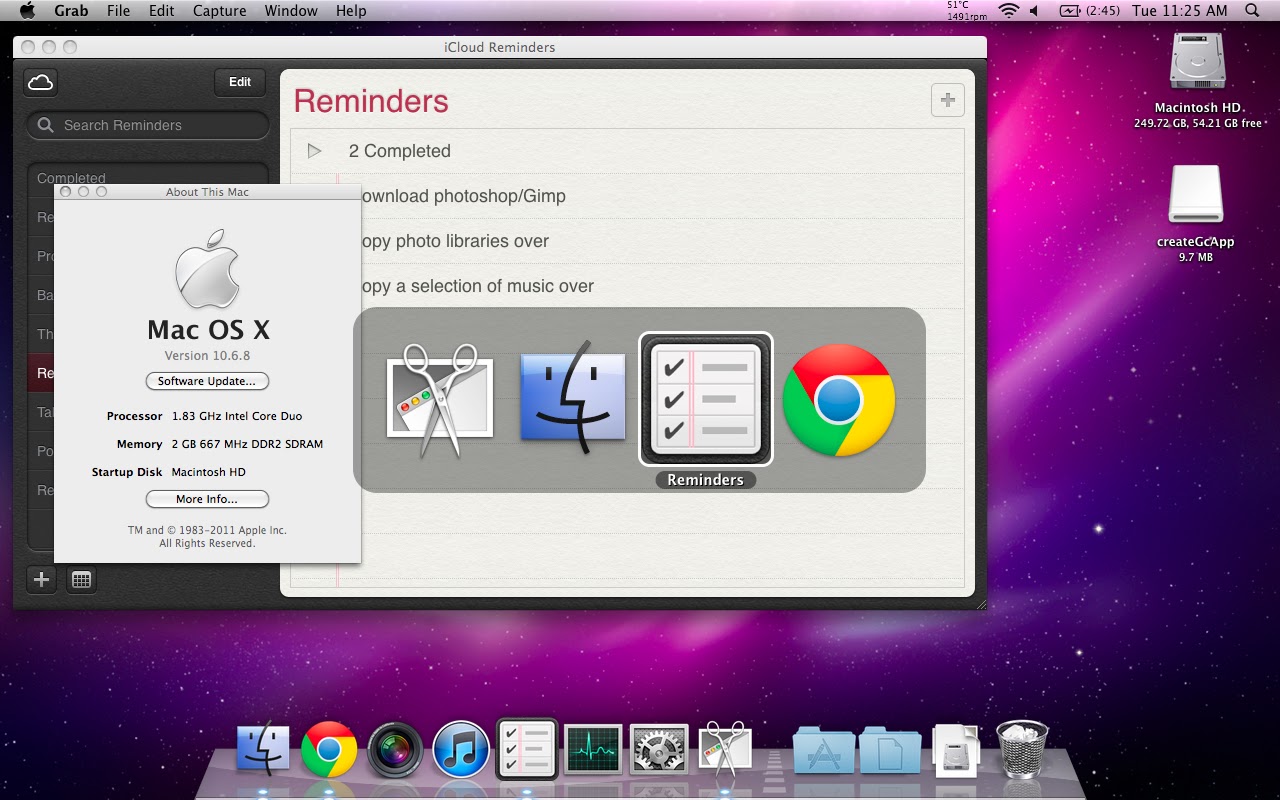The image size is (1280, 800).
Task: Click the menu bar clock showing Tue 11:25 AM
Action: [x=1179, y=11]
